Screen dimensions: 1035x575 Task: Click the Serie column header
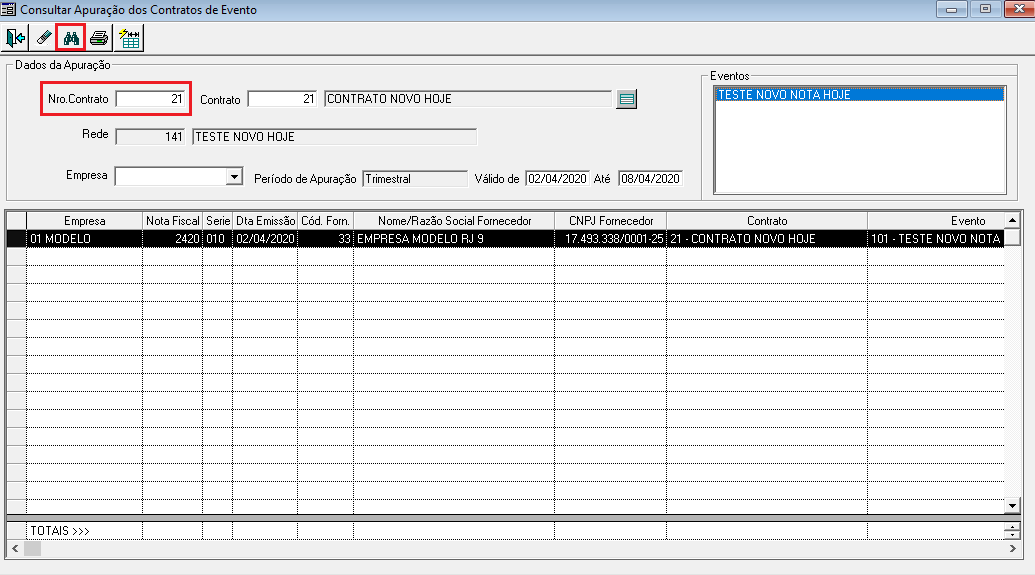pyautogui.click(x=217, y=220)
